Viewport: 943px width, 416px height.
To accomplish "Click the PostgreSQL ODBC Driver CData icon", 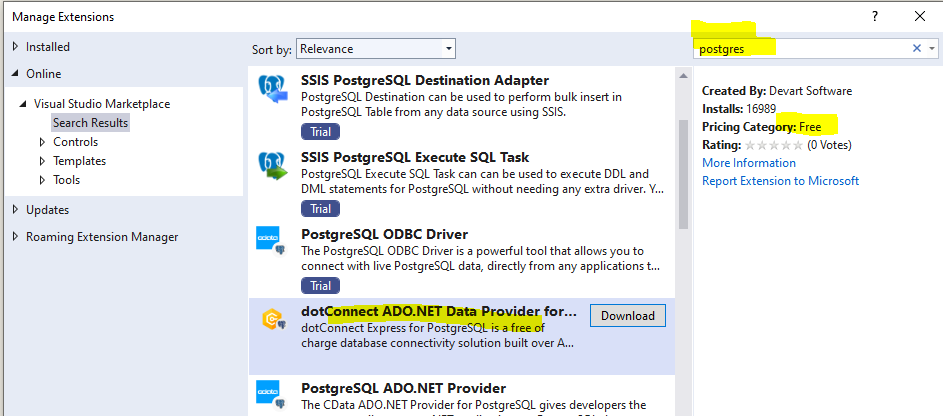I will (x=270, y=242).
